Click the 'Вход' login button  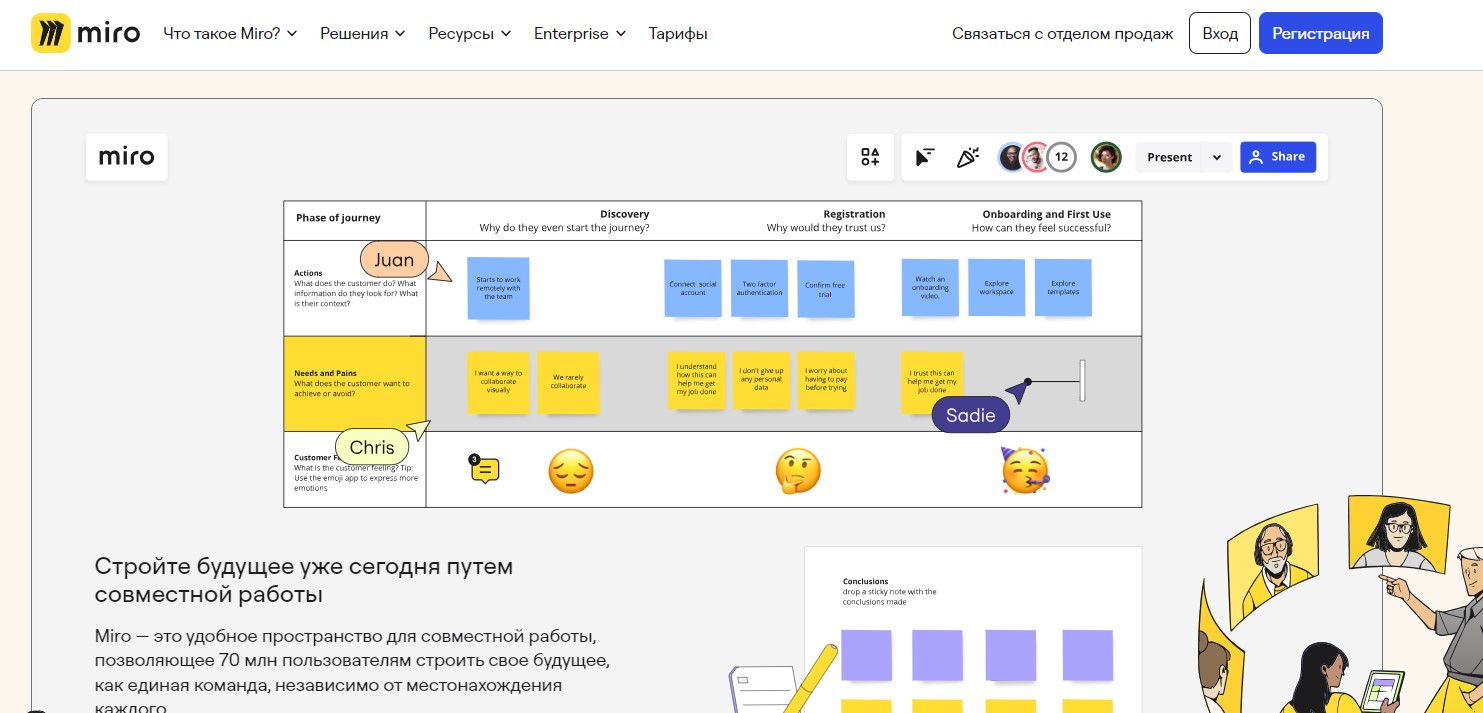1219,33
